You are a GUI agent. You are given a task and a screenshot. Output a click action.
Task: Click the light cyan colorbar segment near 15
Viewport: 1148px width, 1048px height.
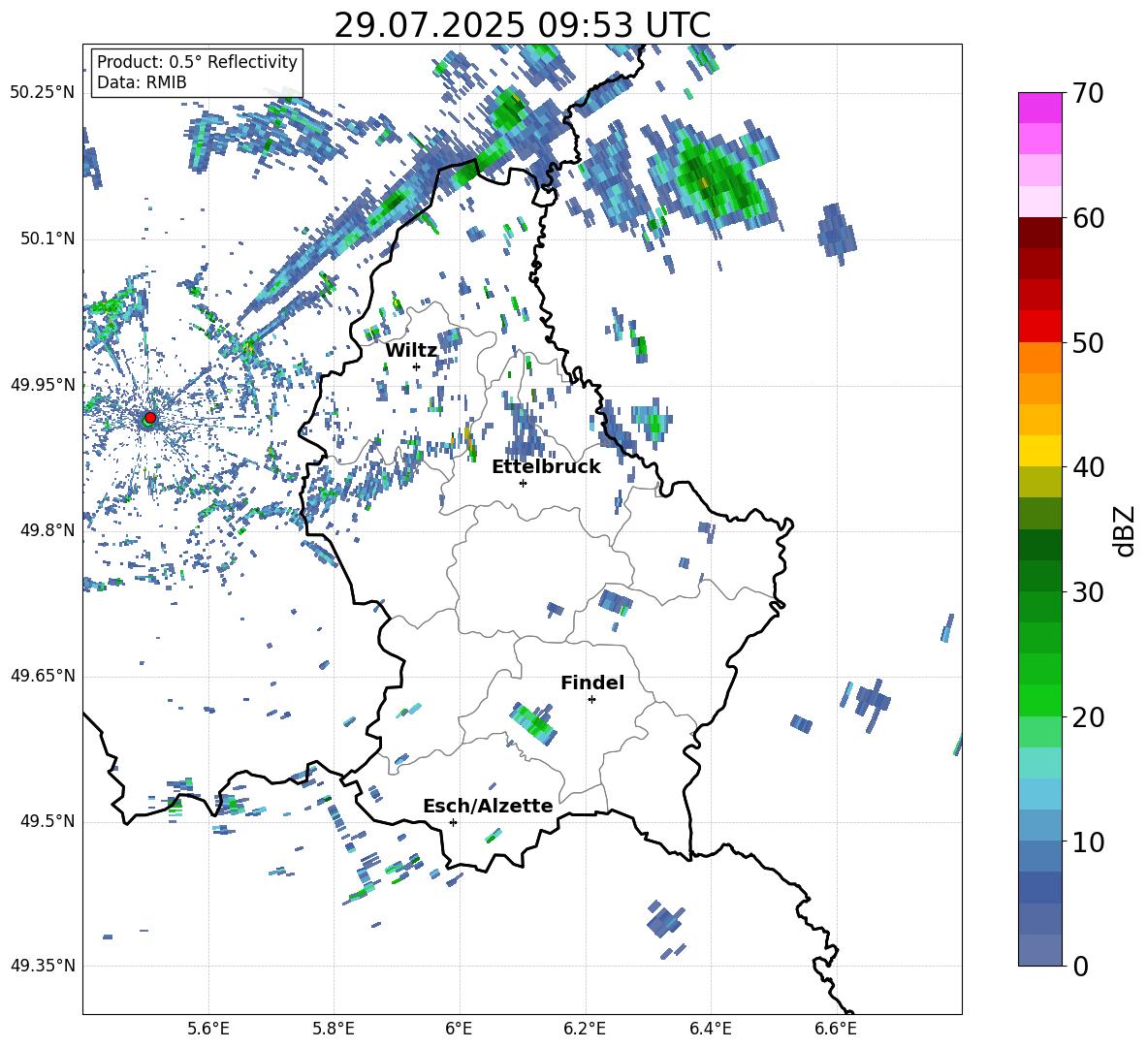click(x=1039, y=763)
